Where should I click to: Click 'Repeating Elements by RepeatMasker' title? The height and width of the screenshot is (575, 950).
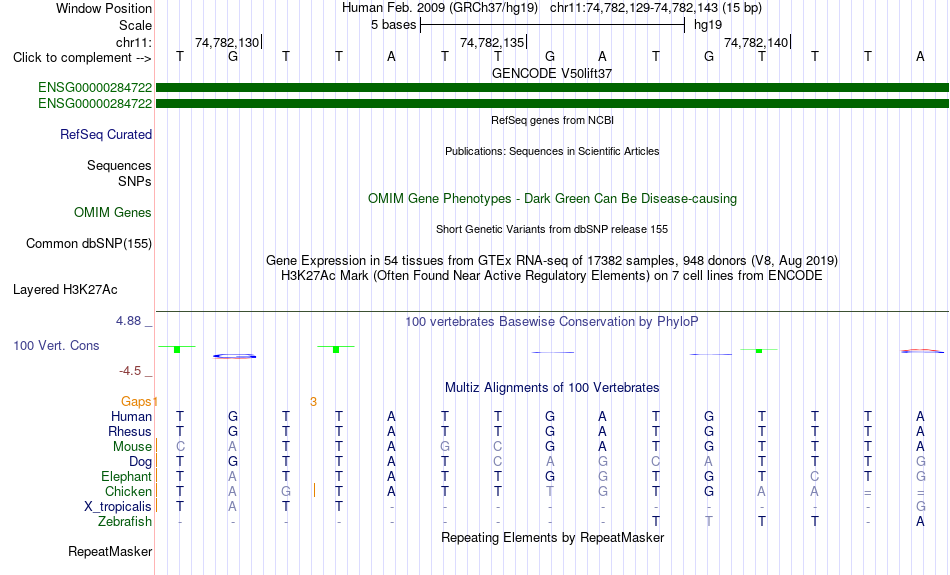click(553, 537)
